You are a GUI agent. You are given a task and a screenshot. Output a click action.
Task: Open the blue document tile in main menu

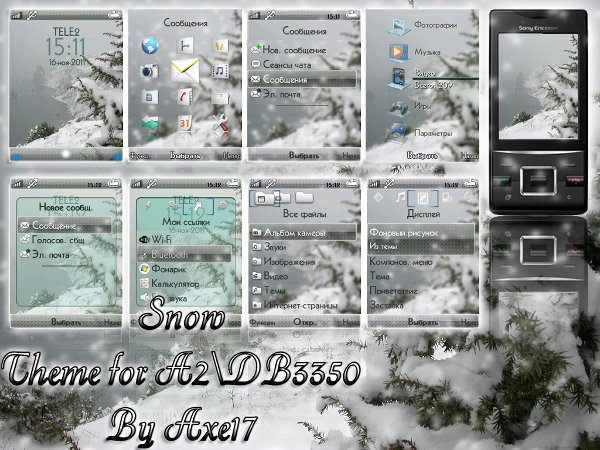150,96
